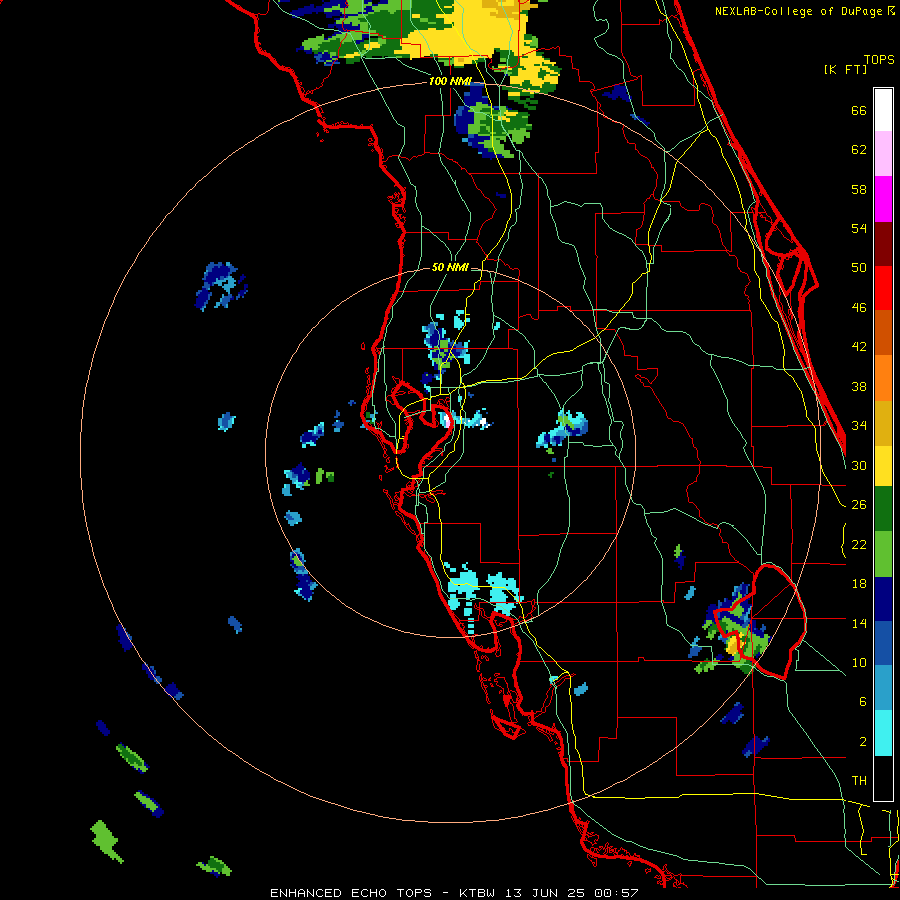Click the legend value 66

tap(859, 111)
